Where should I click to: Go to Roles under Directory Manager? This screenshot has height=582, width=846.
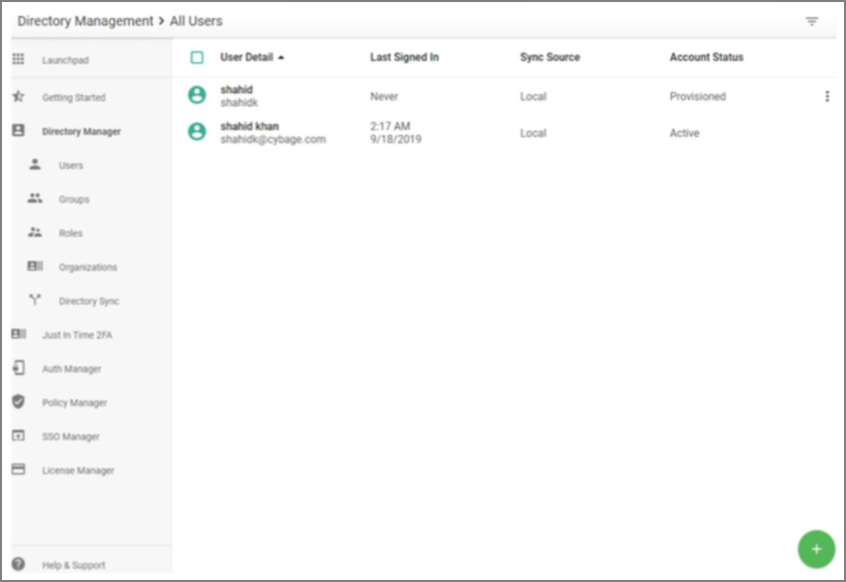click(x=71, y=234)
